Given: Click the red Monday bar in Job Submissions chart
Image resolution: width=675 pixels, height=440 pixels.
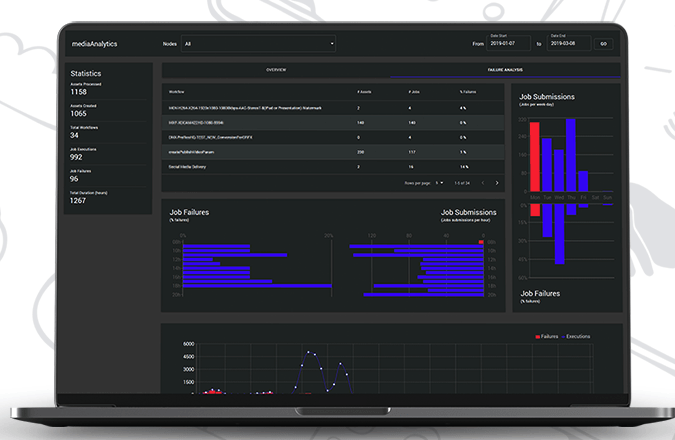Looking at the screenshot, I should coord(535,157).
